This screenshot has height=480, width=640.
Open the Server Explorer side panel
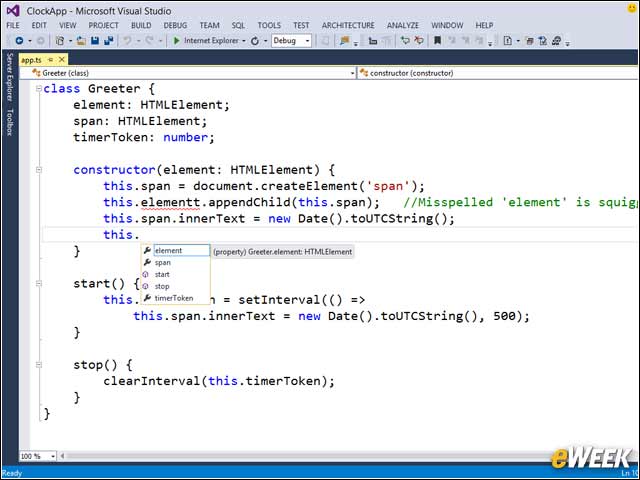coord(10,77)
